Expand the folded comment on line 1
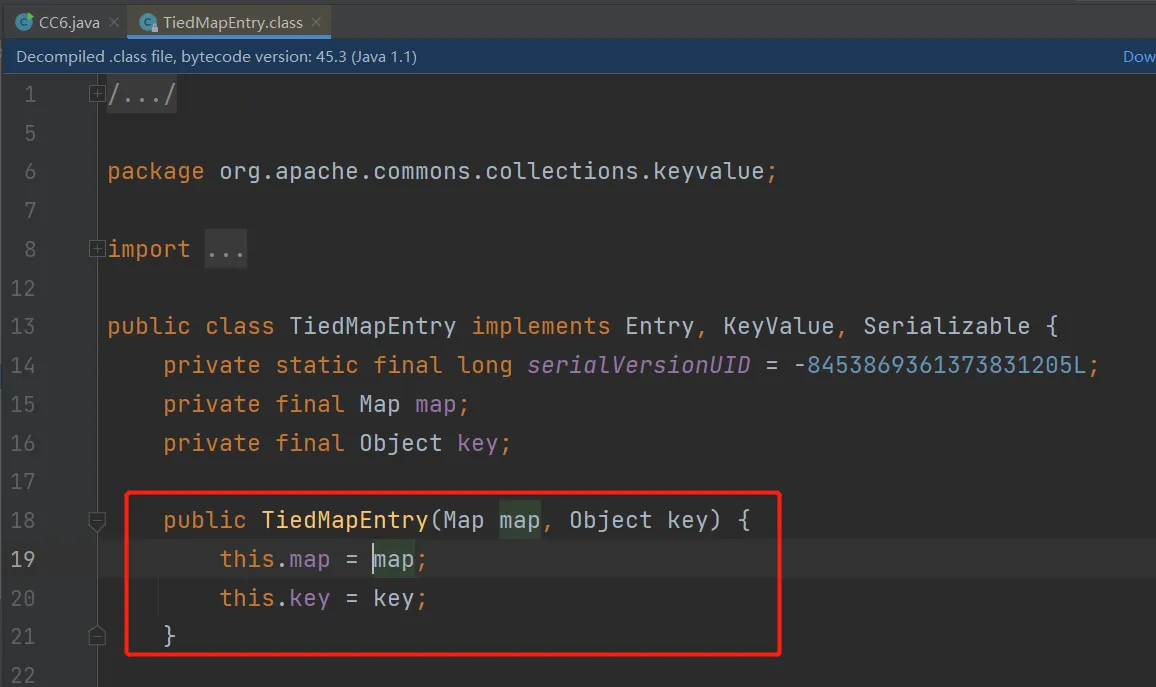 click(x=97, y=94)
